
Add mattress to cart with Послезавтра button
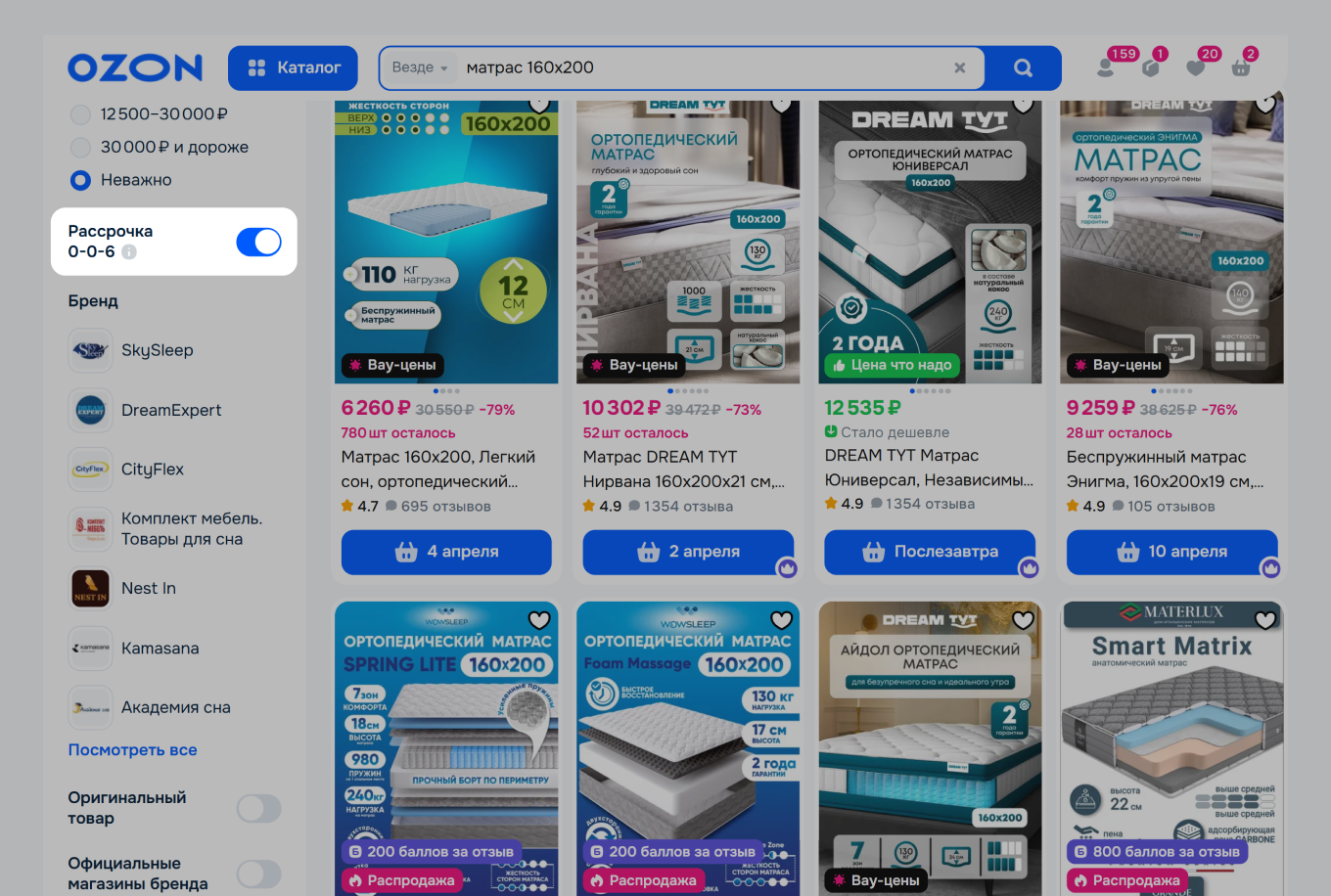point(930,552)
